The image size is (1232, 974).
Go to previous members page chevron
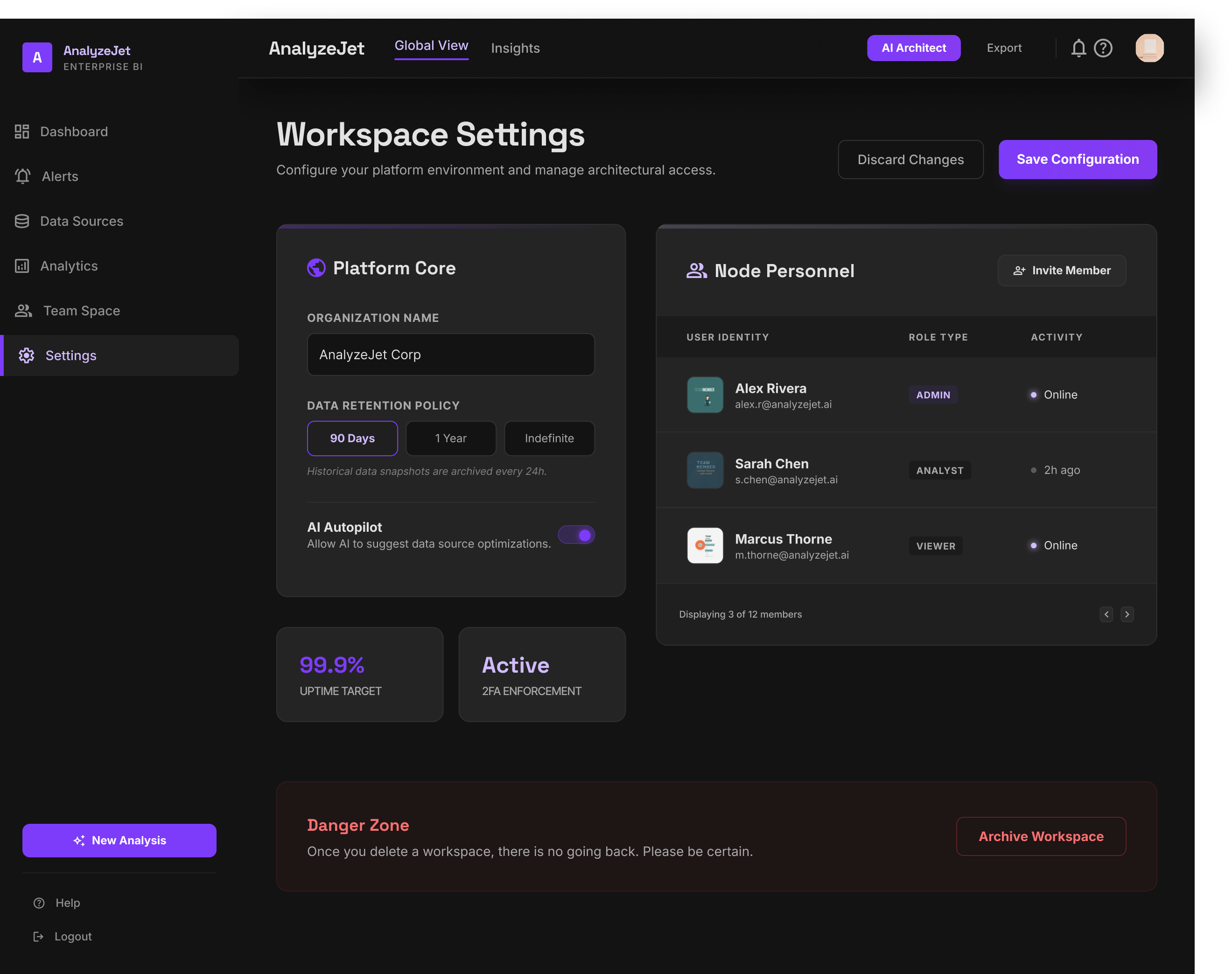pos(1106,614)
